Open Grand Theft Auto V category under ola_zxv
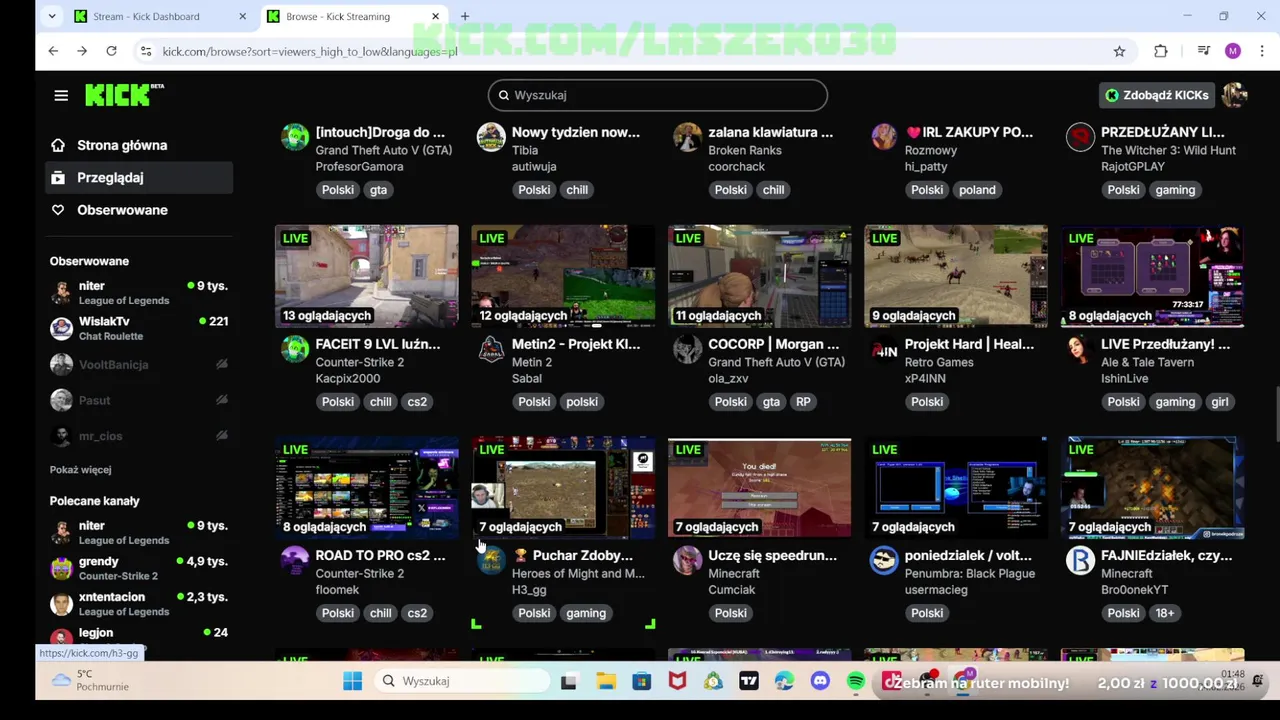1280x720 pixels. pos(776,362)
